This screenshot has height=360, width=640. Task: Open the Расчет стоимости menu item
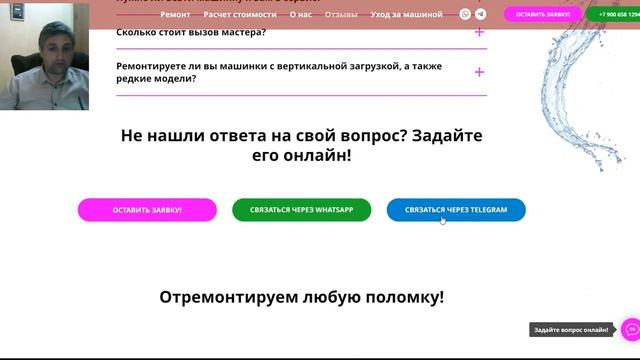[240, 15]
